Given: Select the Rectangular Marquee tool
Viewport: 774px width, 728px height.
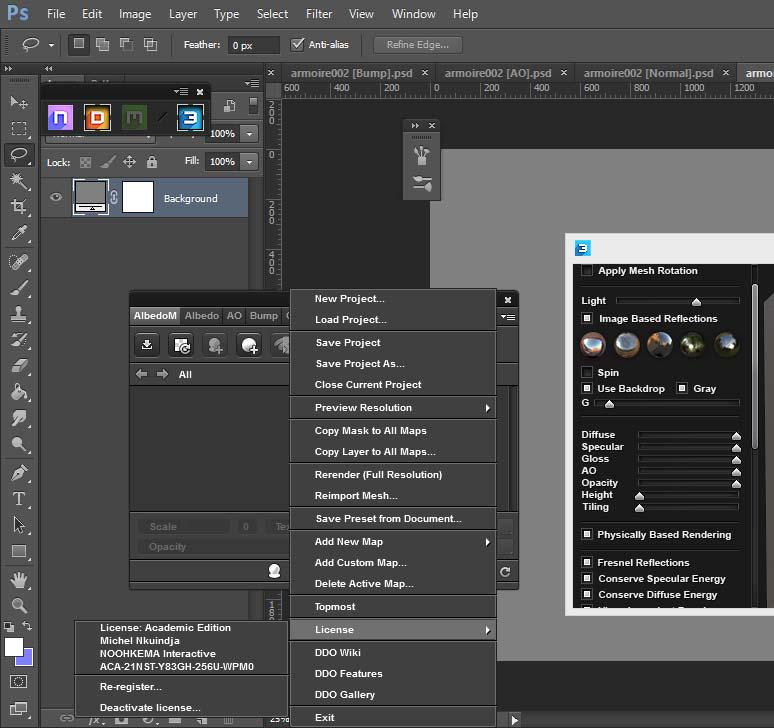Looking at the screenshot, I should (19, 128).
